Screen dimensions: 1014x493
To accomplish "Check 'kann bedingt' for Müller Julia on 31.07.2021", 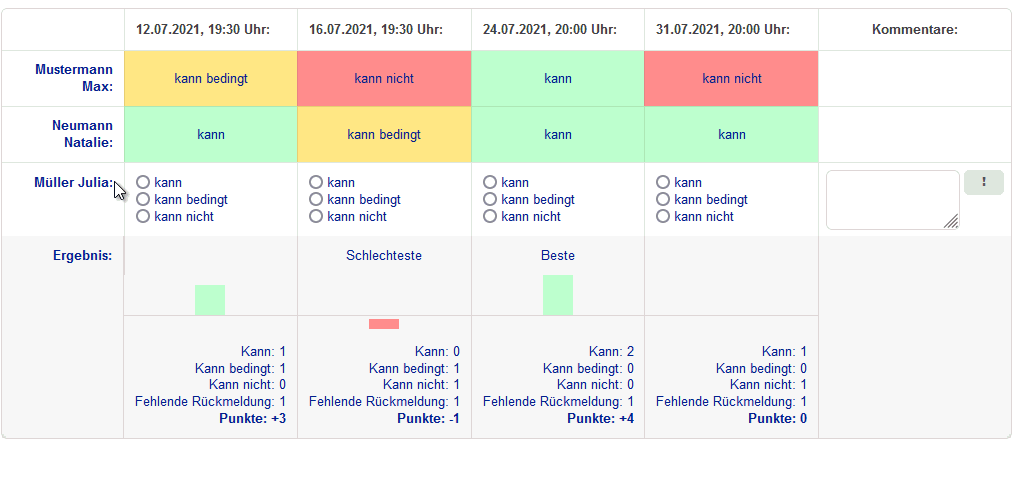I will 663,199.
